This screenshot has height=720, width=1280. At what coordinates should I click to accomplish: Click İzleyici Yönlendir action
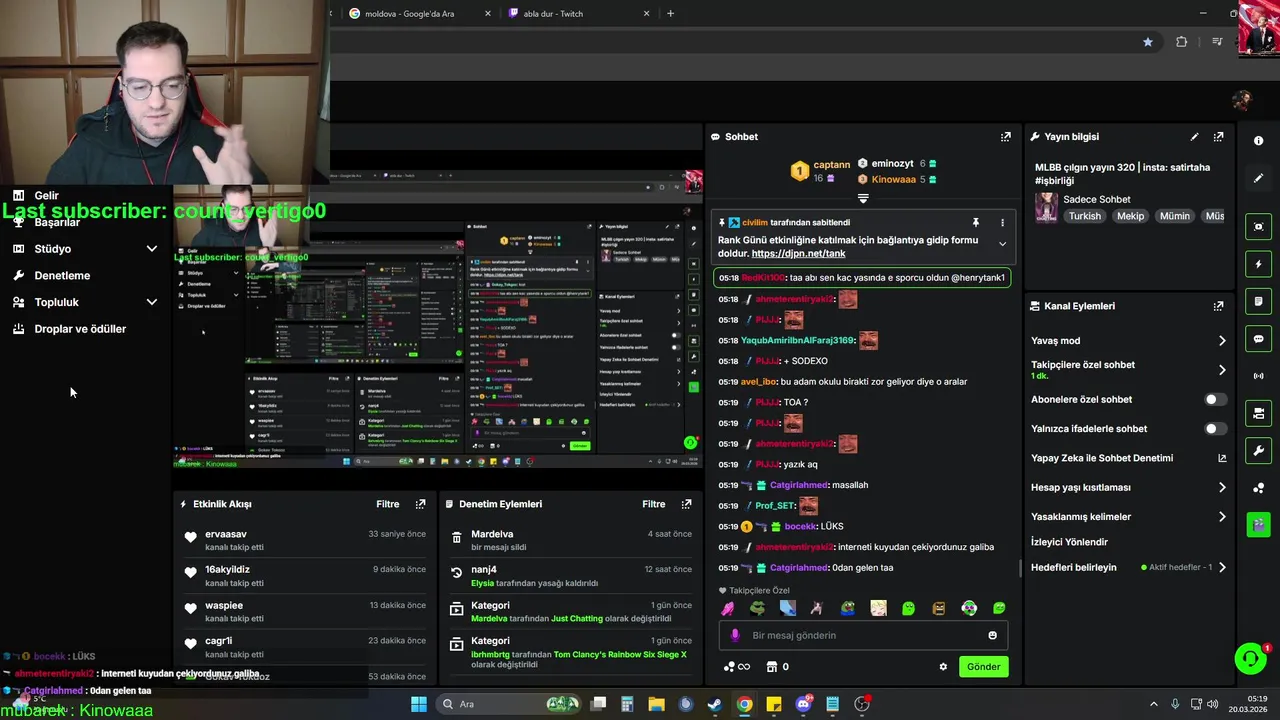[x=1069, y=542]
